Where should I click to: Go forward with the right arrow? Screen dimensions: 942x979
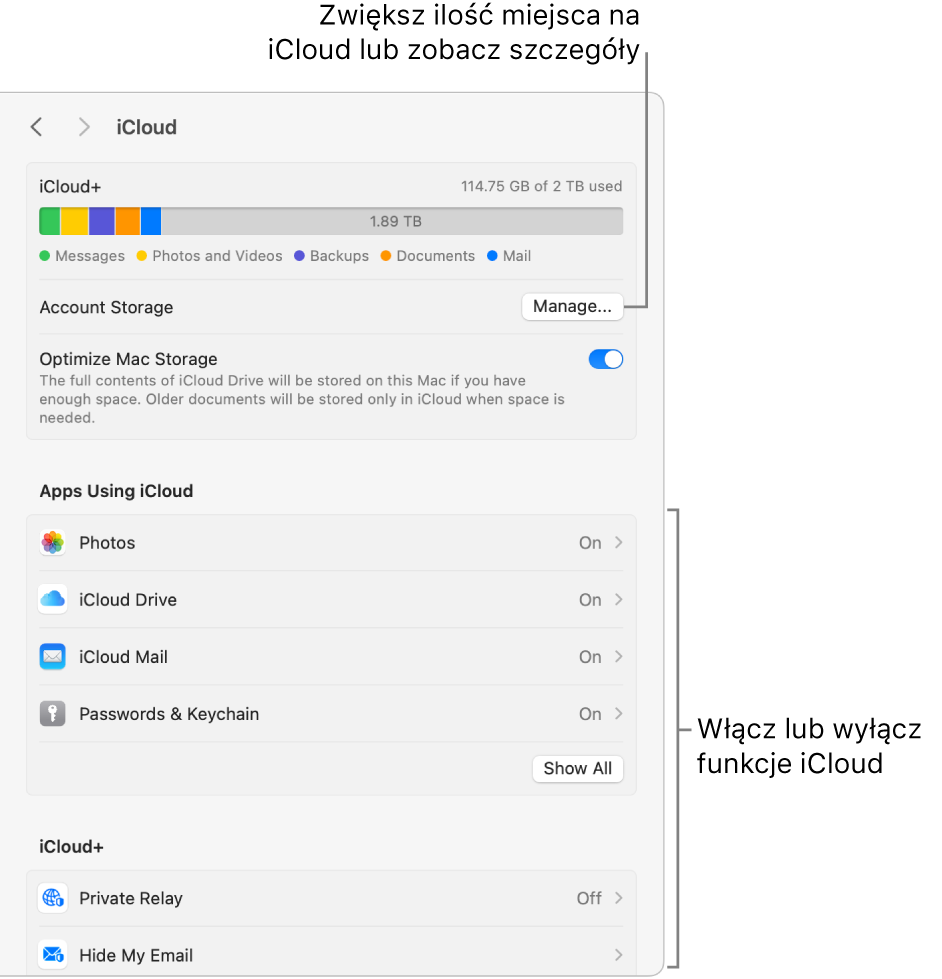tap(84, 127)
